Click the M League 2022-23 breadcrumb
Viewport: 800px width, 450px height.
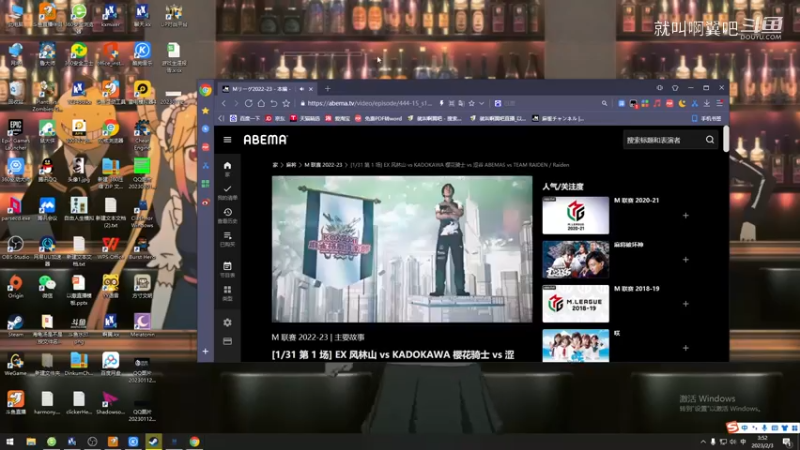[323, 165]
